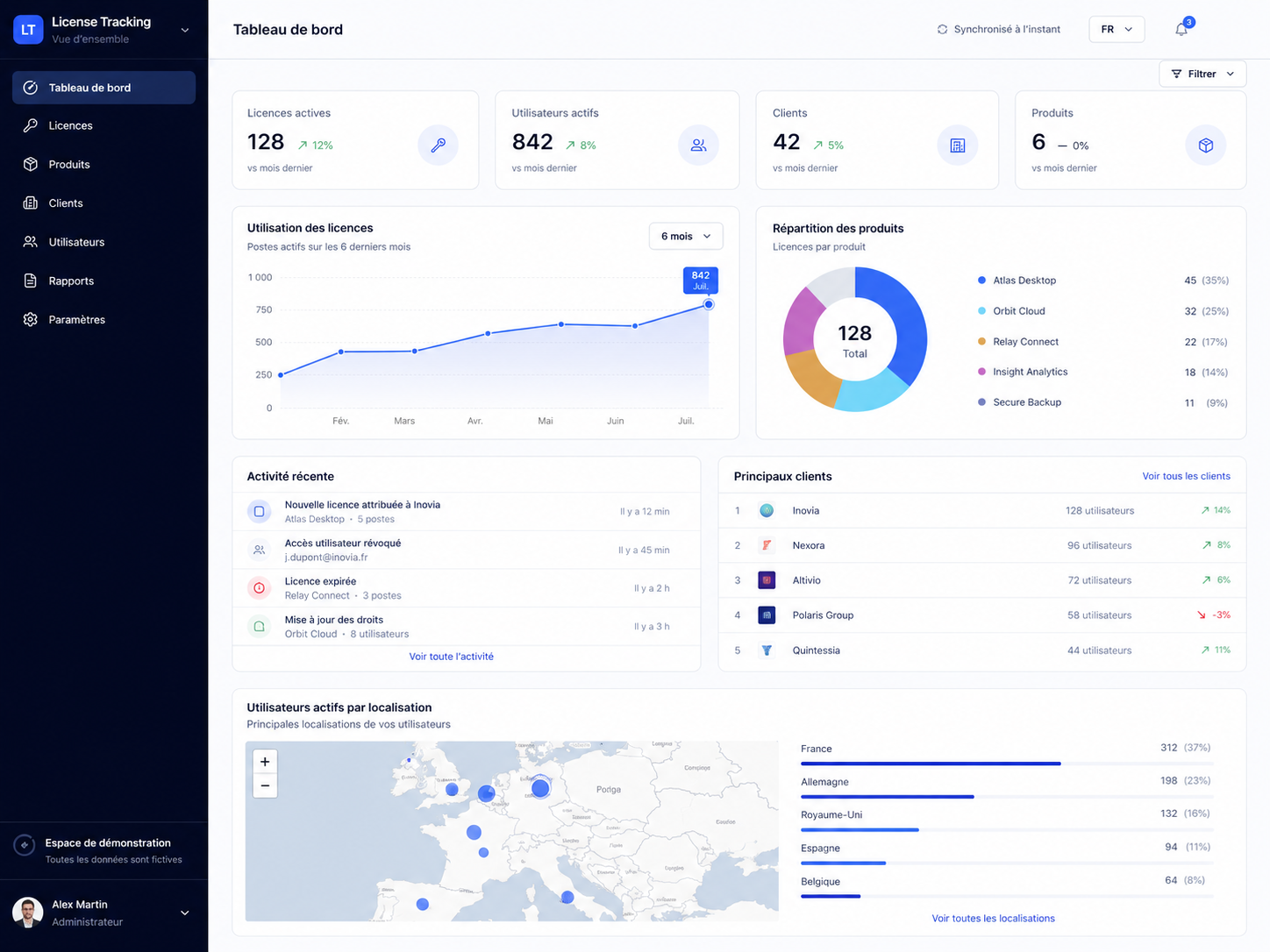The image size is (1270, 952).
Task: Click the Polaris Group client logo
Action: click(767, 615)
